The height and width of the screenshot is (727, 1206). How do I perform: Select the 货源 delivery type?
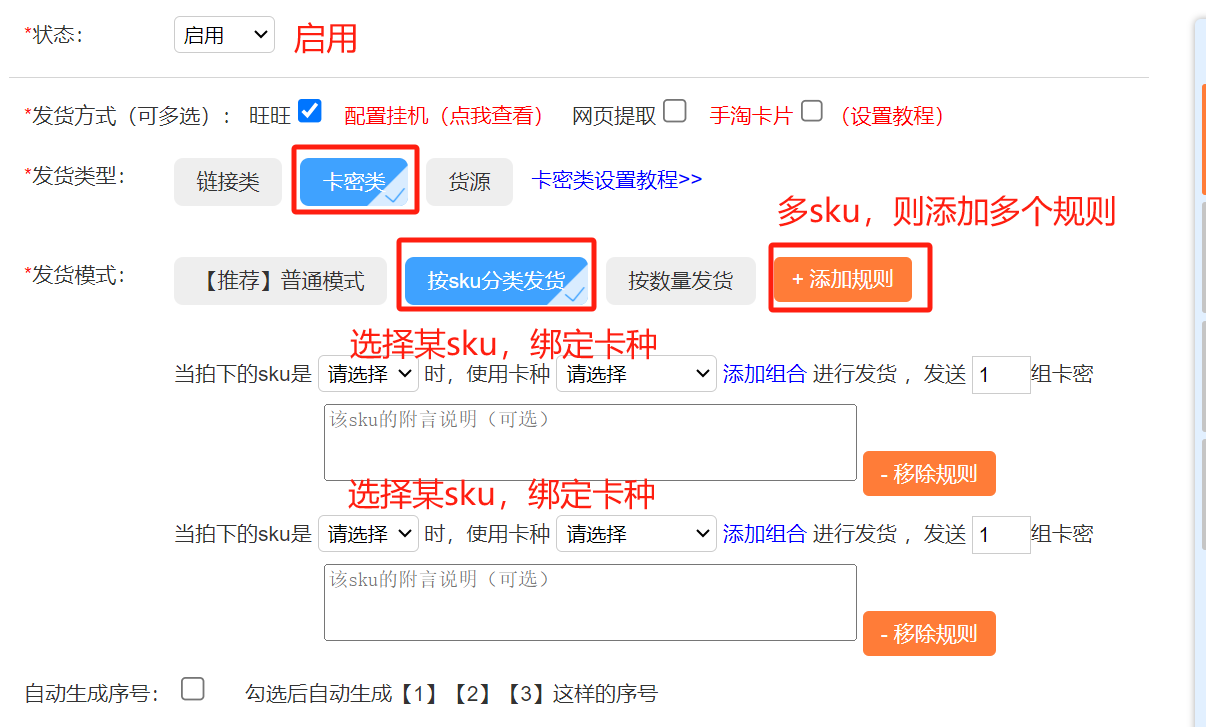pyautogui.click(x=469, y=182)
